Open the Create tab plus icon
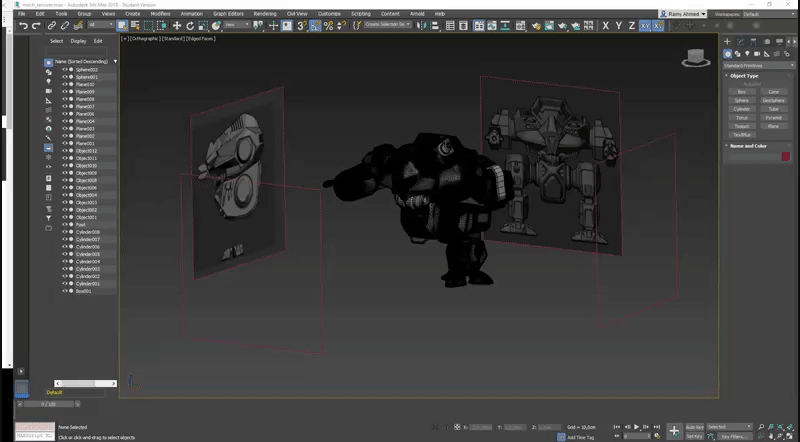 click(x=727, y=41)
